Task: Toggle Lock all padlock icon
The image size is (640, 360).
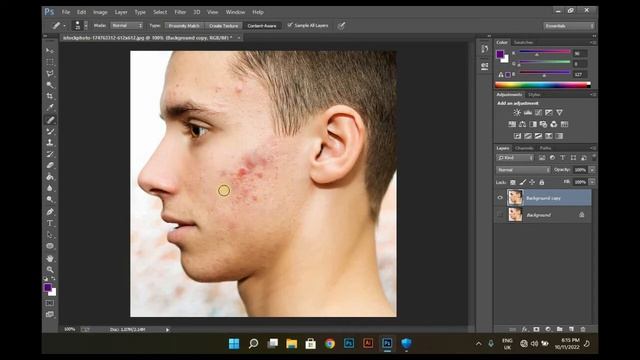Action: pyautogui.click(x=542, y=182)
